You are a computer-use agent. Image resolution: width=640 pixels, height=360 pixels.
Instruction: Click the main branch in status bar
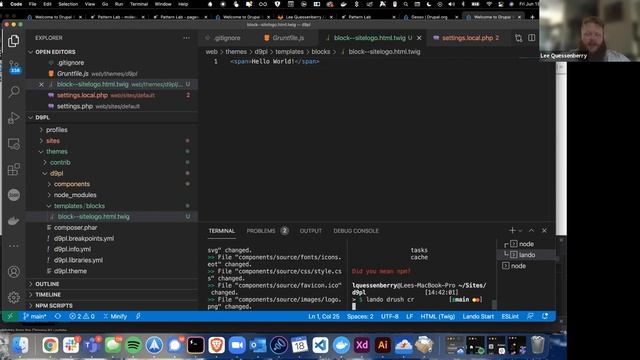click(x=35, y=316)
